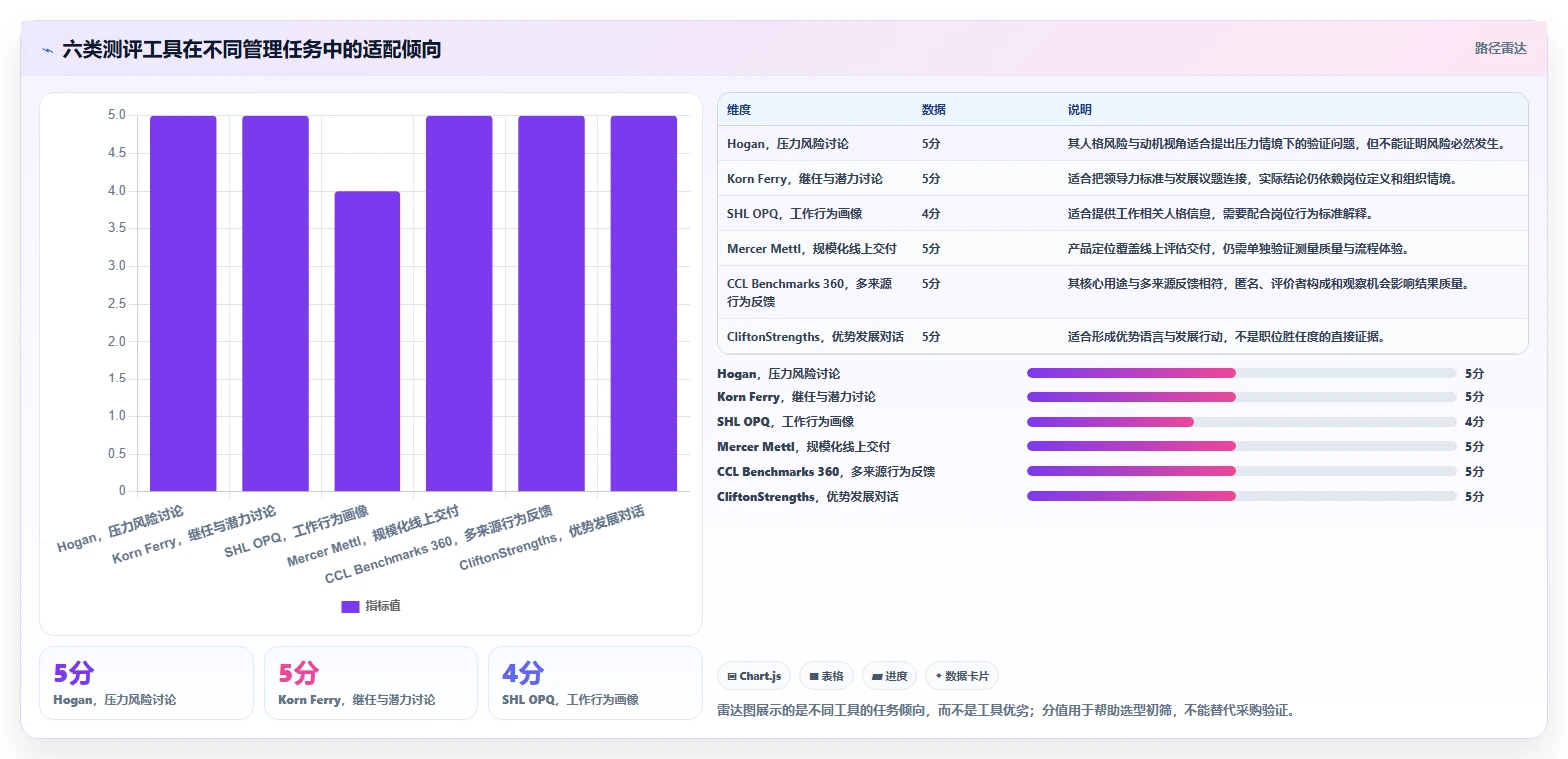Image resolution: width=1568 pixels, height=759 pixels.
Task: Click the CCL Benchmarks 360 chart bar
Action: coord(551,304)
